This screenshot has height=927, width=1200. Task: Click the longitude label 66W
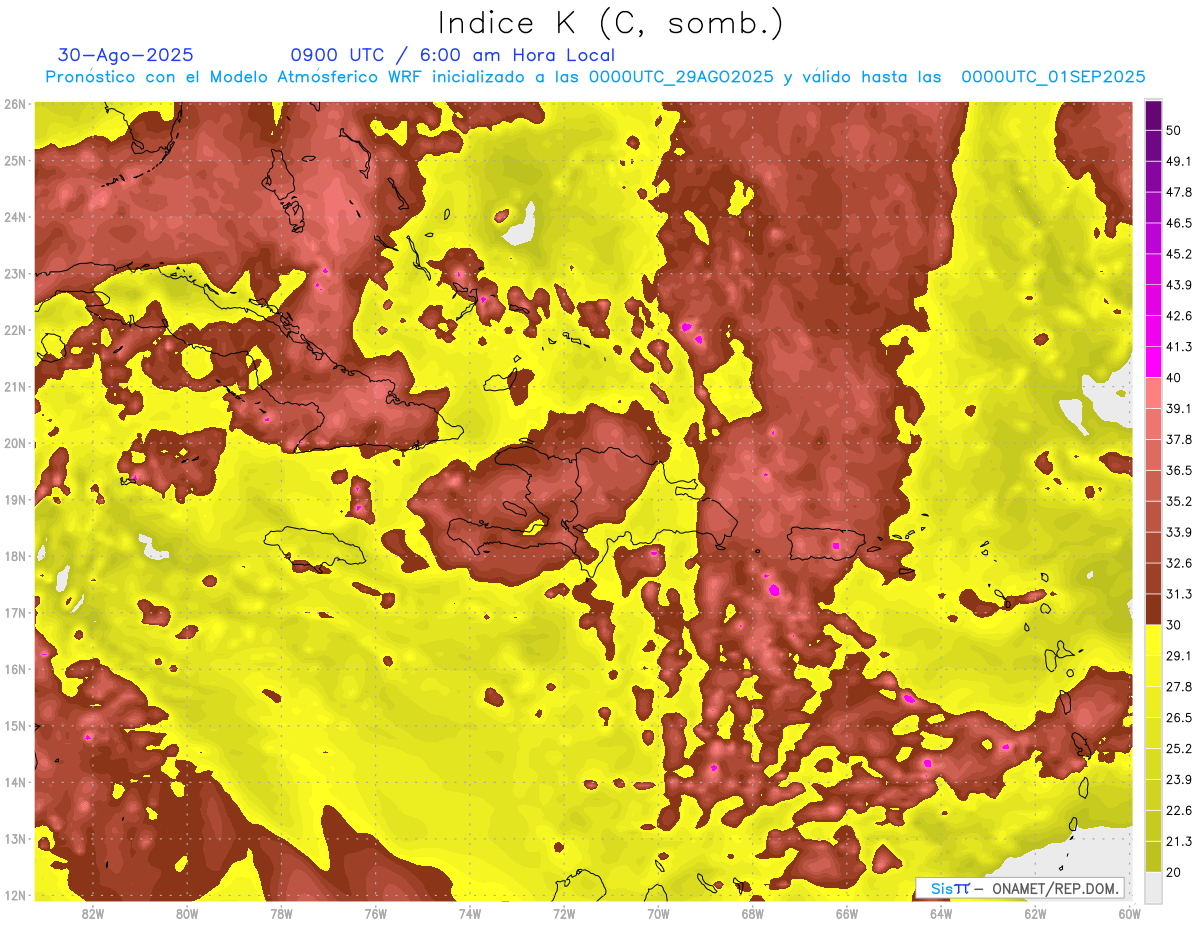click(846, 913)
